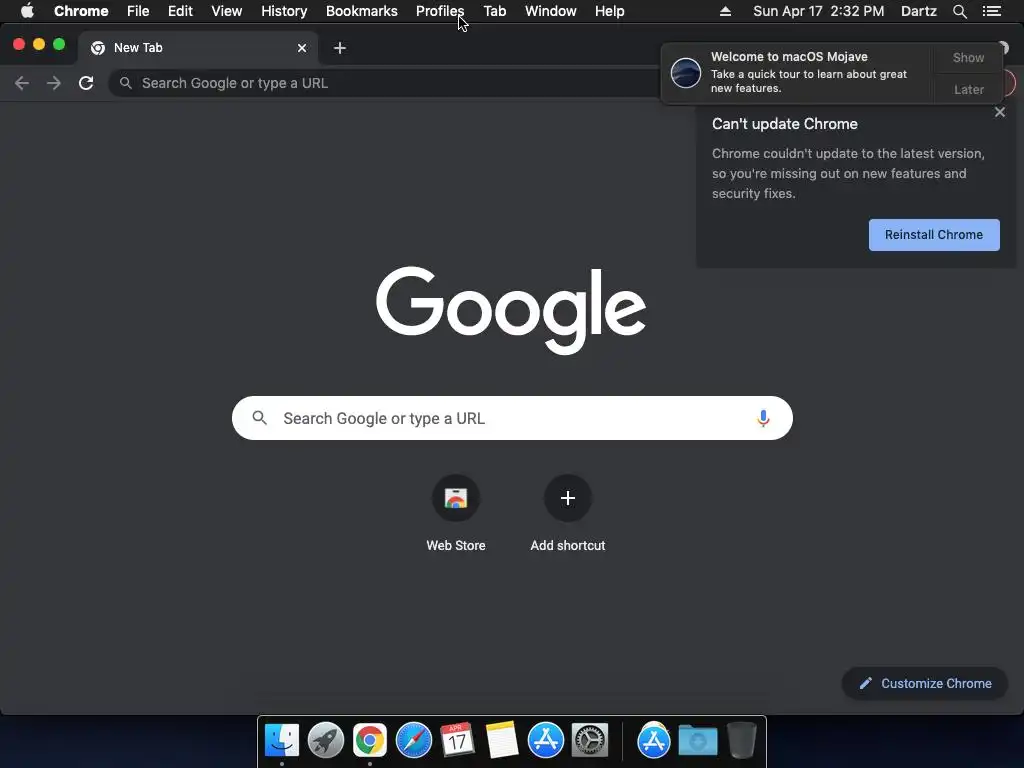Open a new tab with plus button

click(340, 48)
